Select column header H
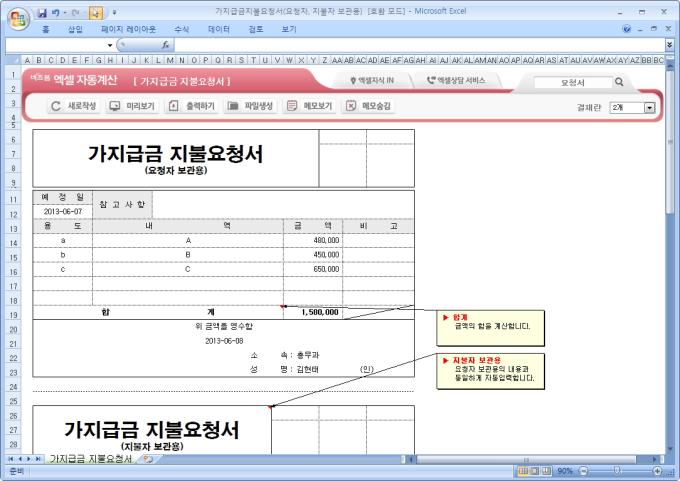The image size is (680, 481). pyautogui.click(x=110, y=60)
